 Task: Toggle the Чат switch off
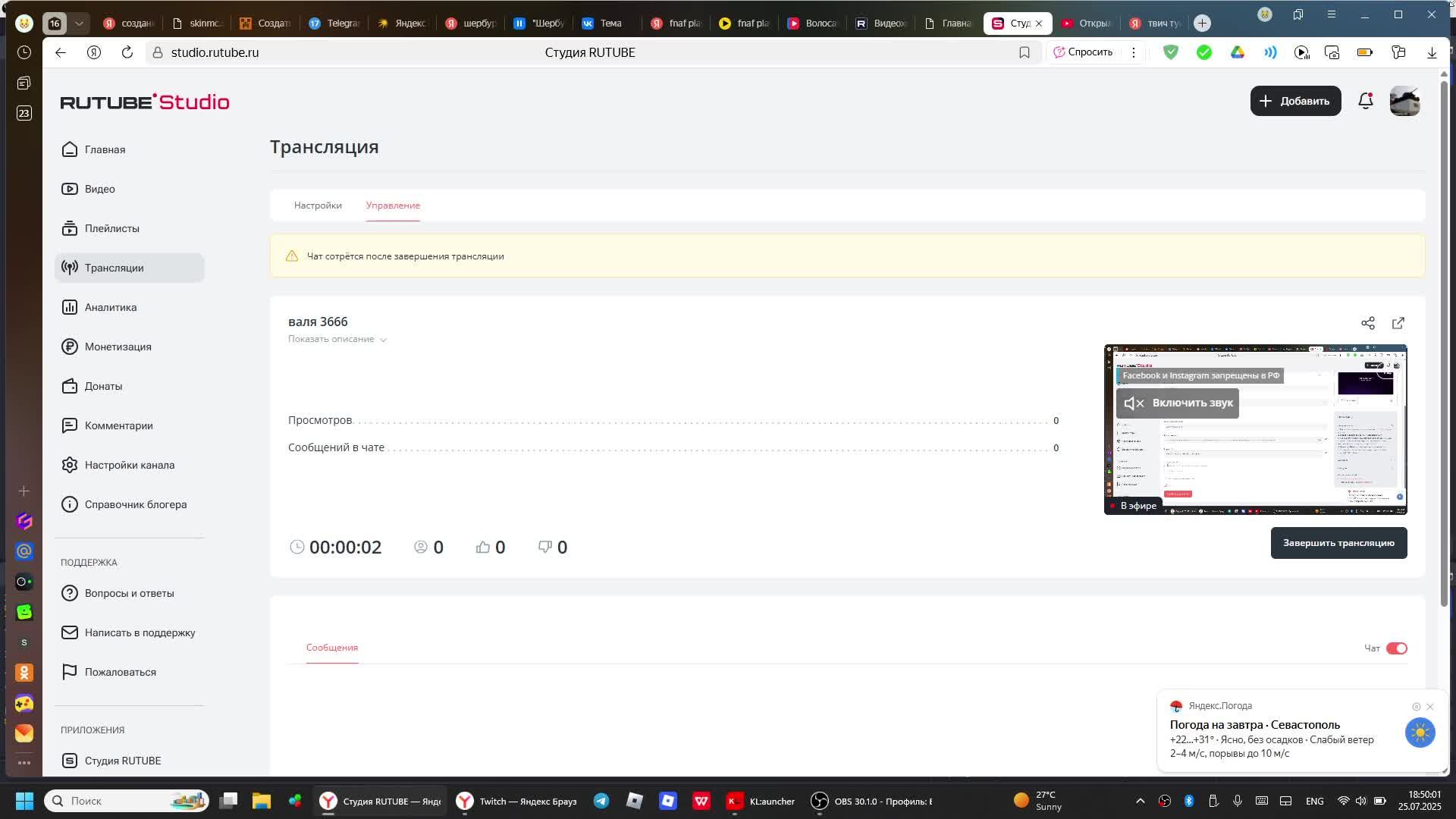1396,648
